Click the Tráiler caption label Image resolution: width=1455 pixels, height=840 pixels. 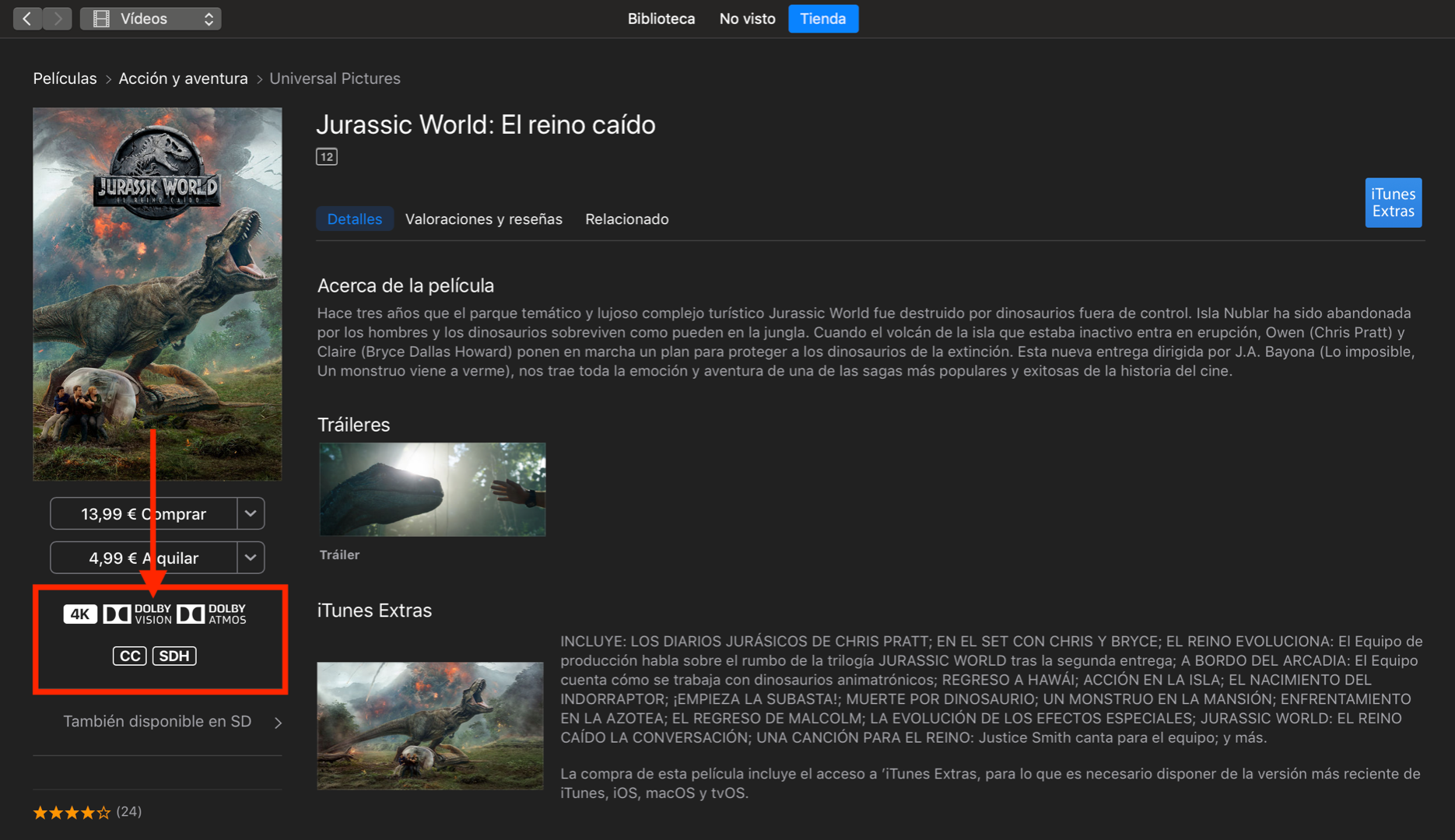339,555
